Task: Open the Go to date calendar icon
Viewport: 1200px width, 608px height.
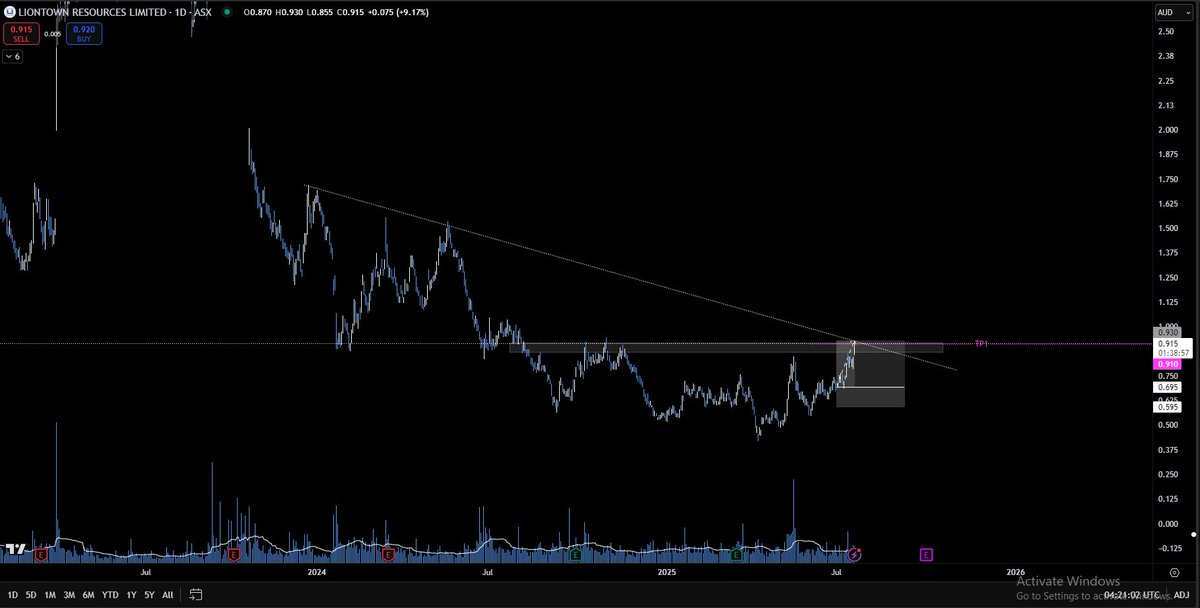Action: pos(195,594)
